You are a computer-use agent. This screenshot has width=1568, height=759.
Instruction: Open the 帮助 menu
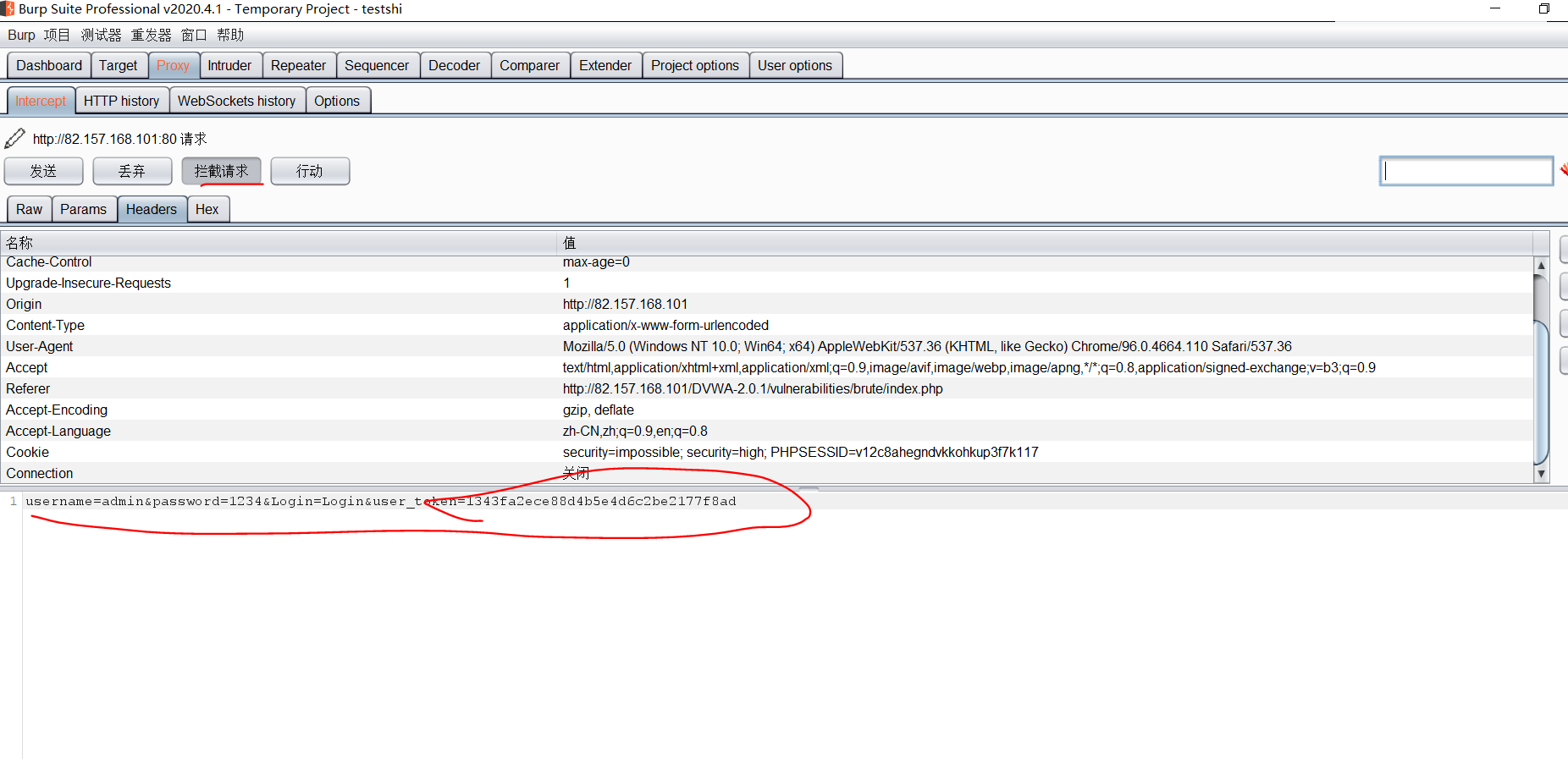pyautogui.click(x=230, y=35)
